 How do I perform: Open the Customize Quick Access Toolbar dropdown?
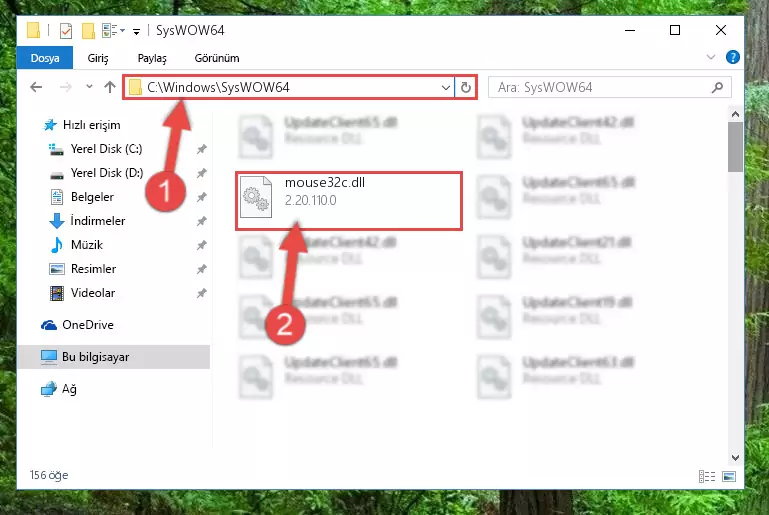(x=136, y=31)
